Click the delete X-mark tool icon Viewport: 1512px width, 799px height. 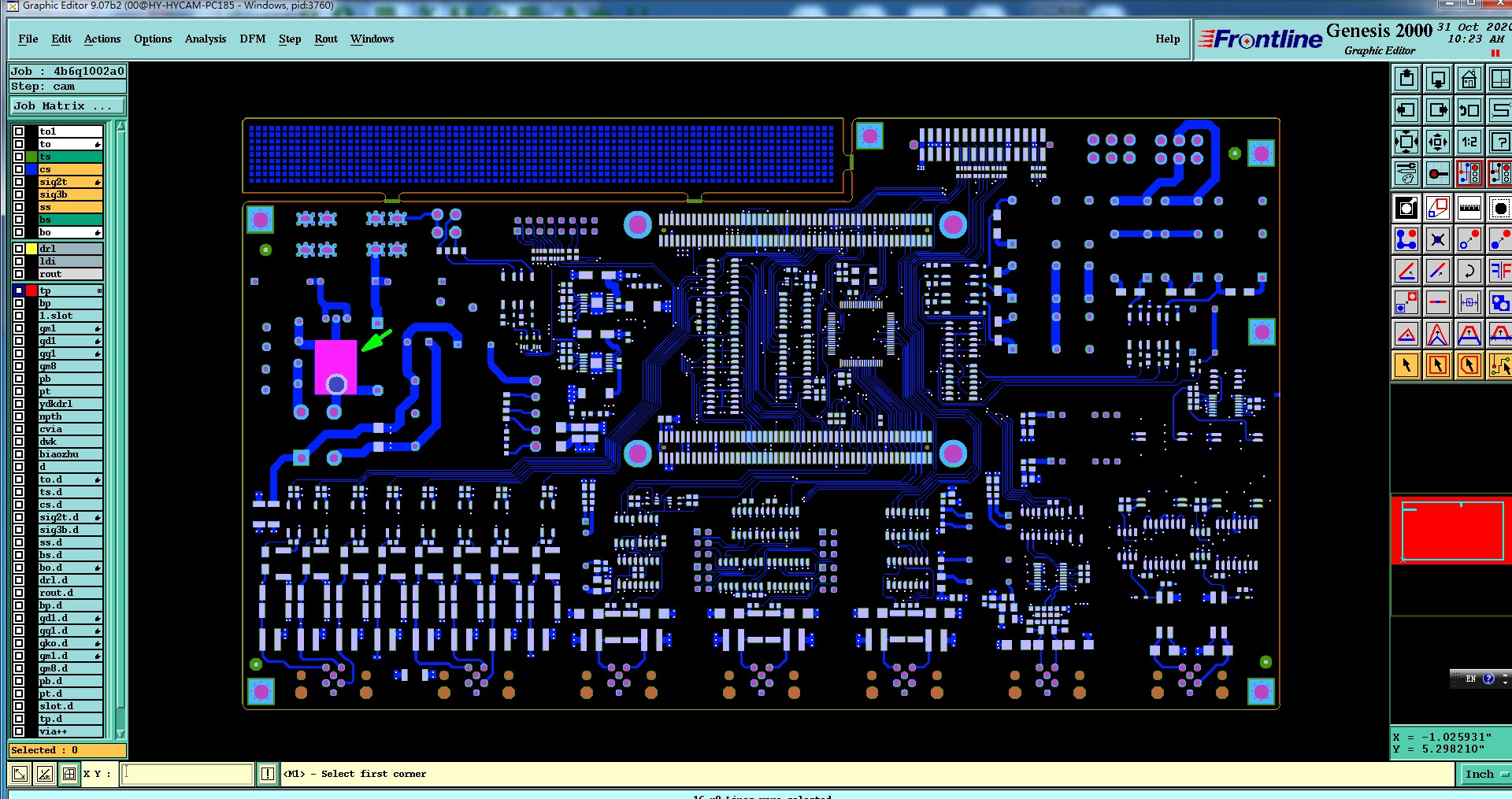[1438, 239]
